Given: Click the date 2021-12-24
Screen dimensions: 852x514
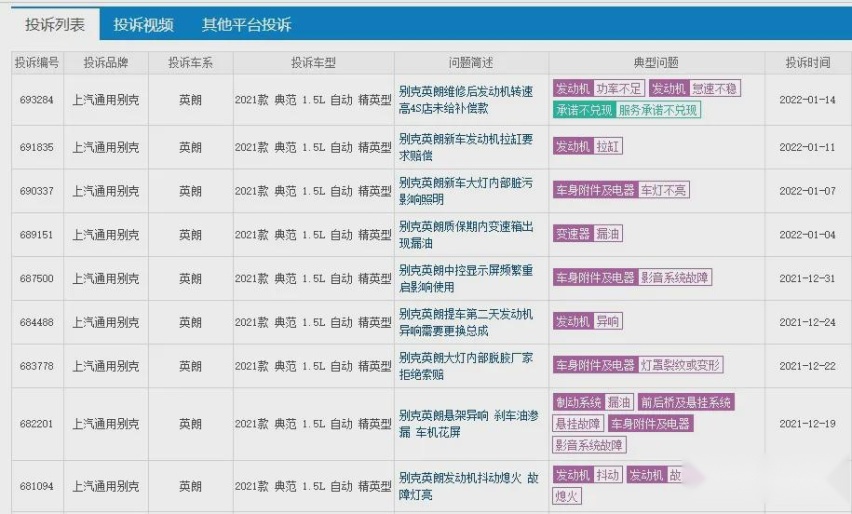Looking at the screenshot, I should pyautogui.click(x=807, y=322).
